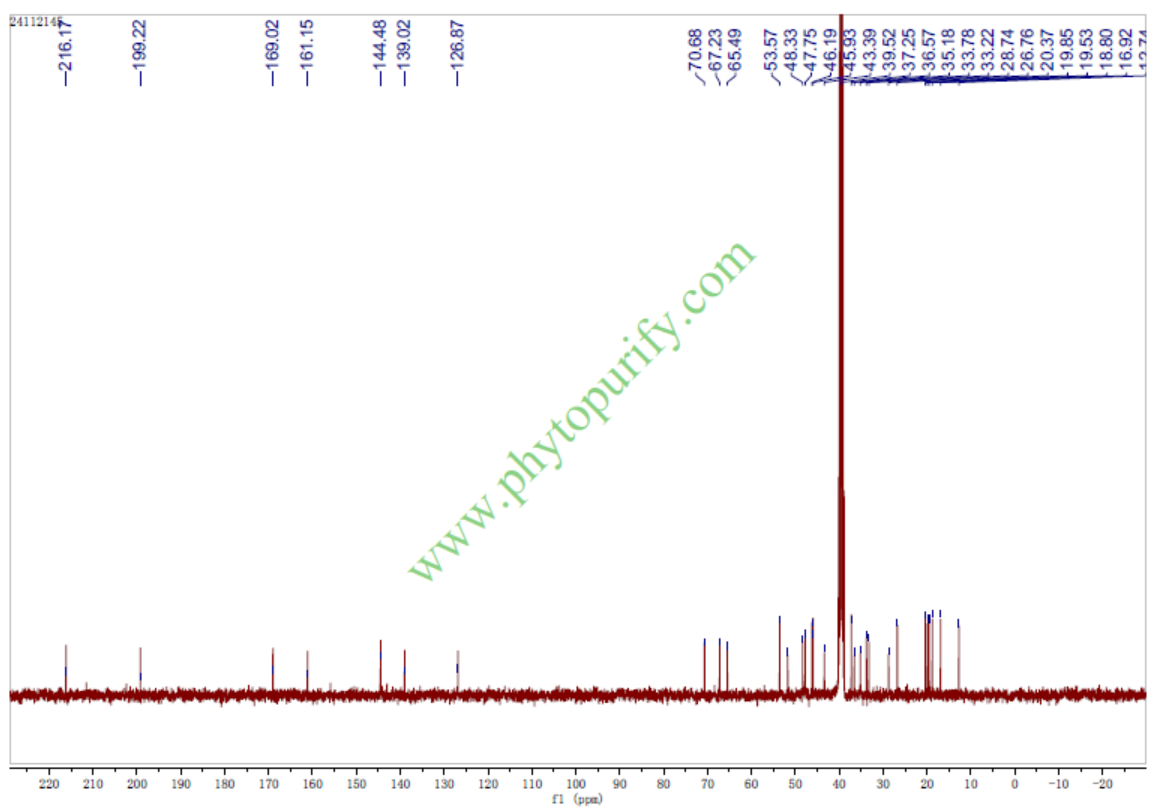
Task: Click the spectrum ID 24112145 text
Action: 34,21
